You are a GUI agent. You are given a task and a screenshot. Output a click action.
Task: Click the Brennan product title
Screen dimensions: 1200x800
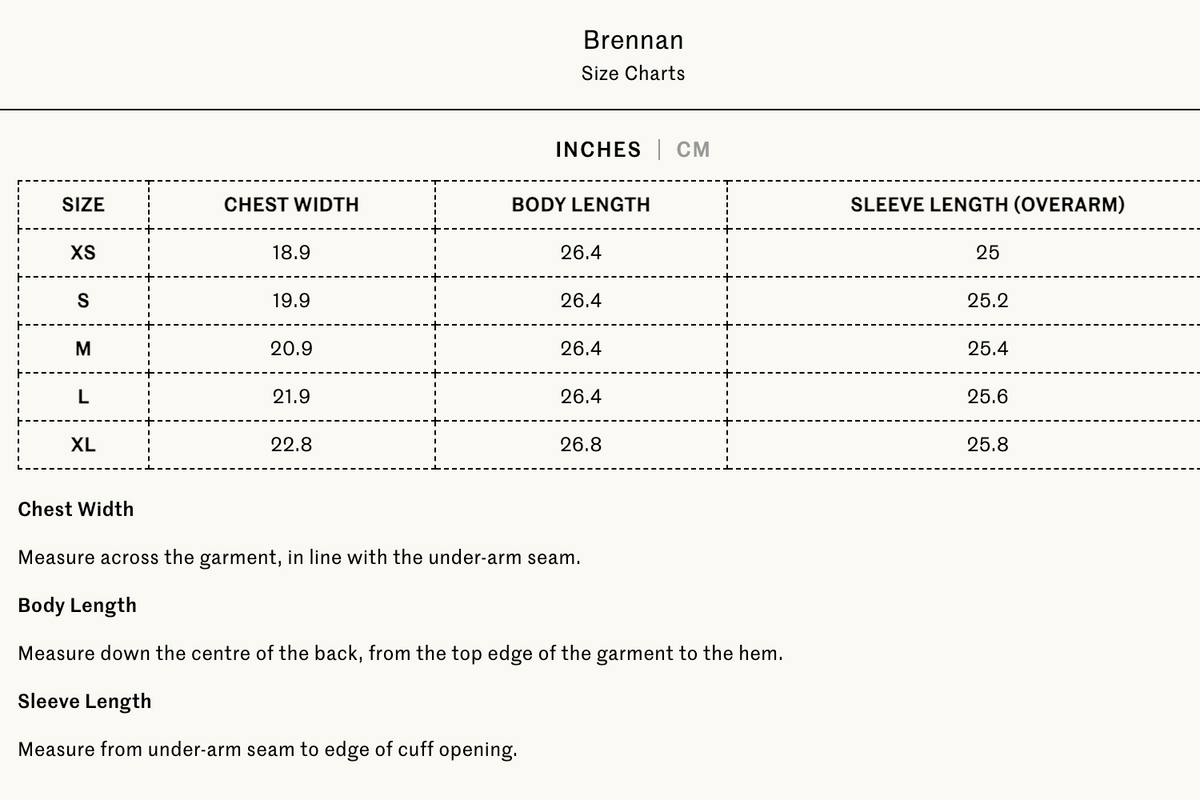pyautogui.click(x=634, y=40)
